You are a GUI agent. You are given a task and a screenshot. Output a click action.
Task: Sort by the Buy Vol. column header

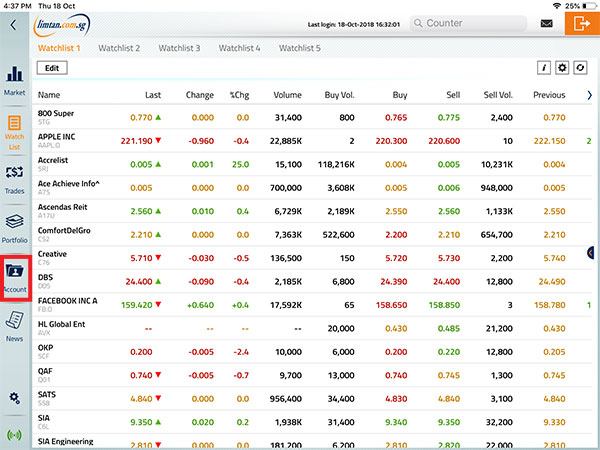click(339, 95)
